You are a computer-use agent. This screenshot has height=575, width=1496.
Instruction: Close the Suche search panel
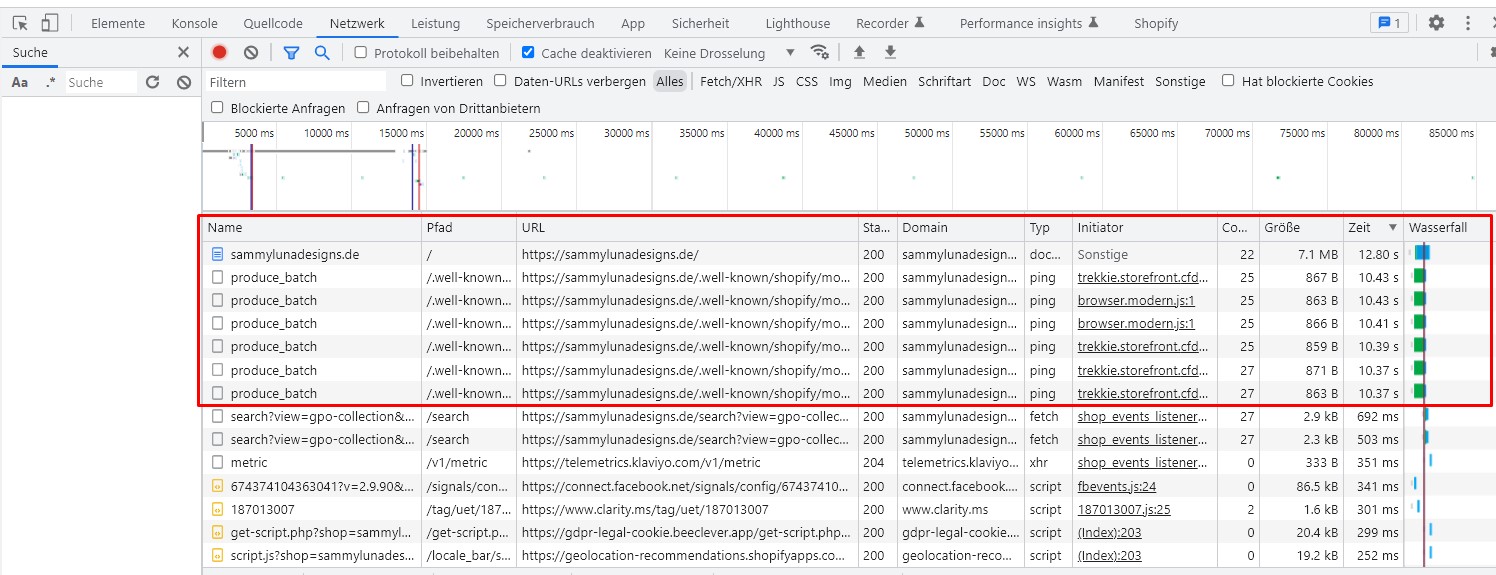[x=183, y=52]
